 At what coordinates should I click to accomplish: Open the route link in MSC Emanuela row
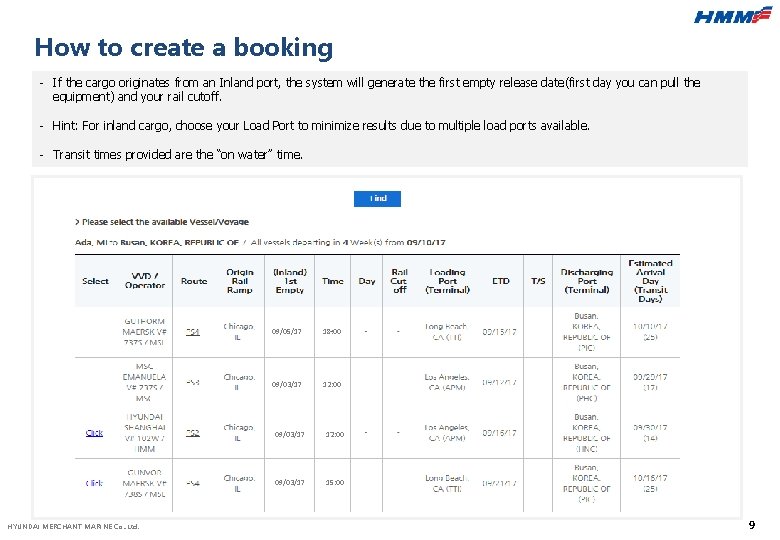pyautogui.click(x=192, y=383)
